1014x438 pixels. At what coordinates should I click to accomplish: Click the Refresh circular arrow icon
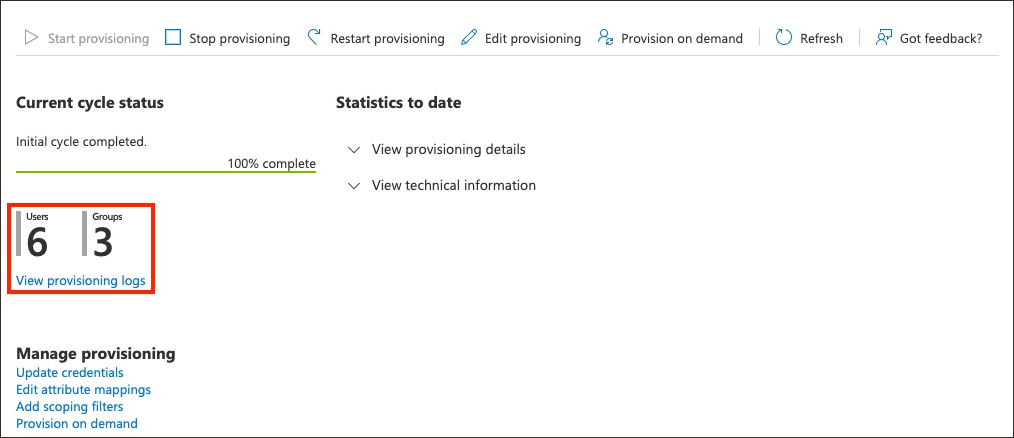click(x=784, y=38)
